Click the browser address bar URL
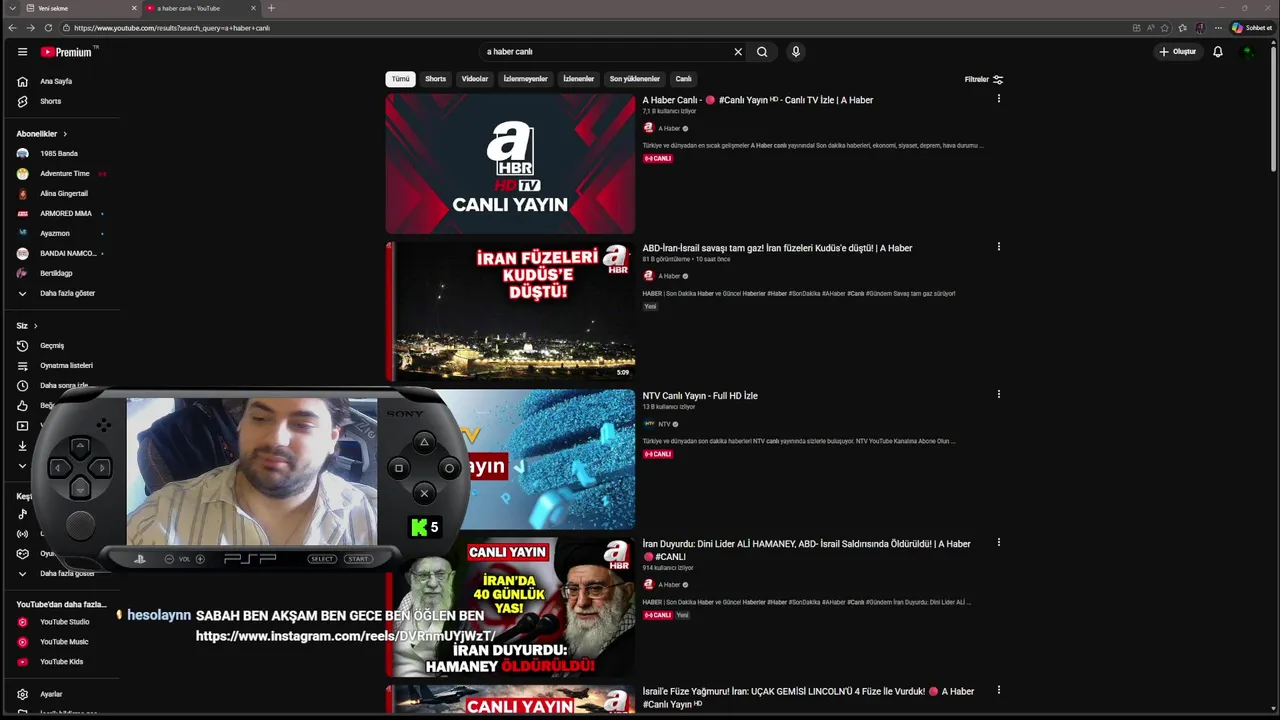This screenshot has width=1280, height=720. 172,28
